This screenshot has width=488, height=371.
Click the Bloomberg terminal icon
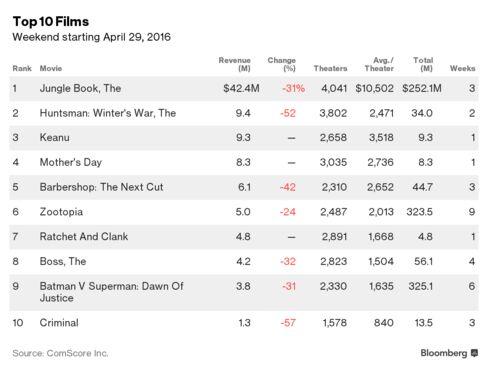pyautogui.click(x=474, y=353)
